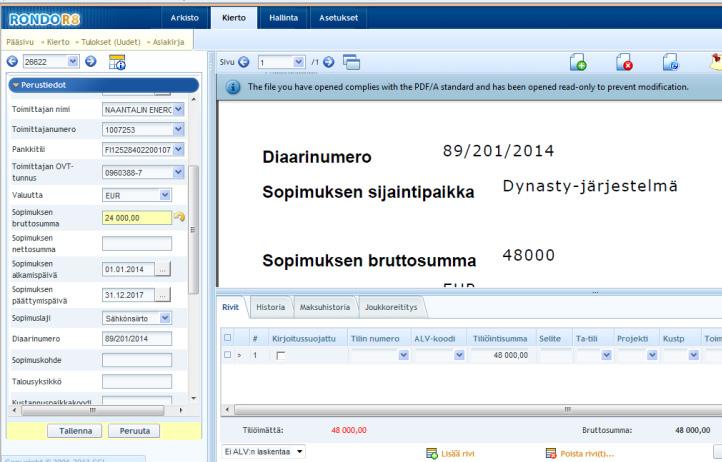Image resolution: width=722 pixels, height=462 pixels.
Task: Go to Kierto breadcrumb link
Action: (58, 42)
